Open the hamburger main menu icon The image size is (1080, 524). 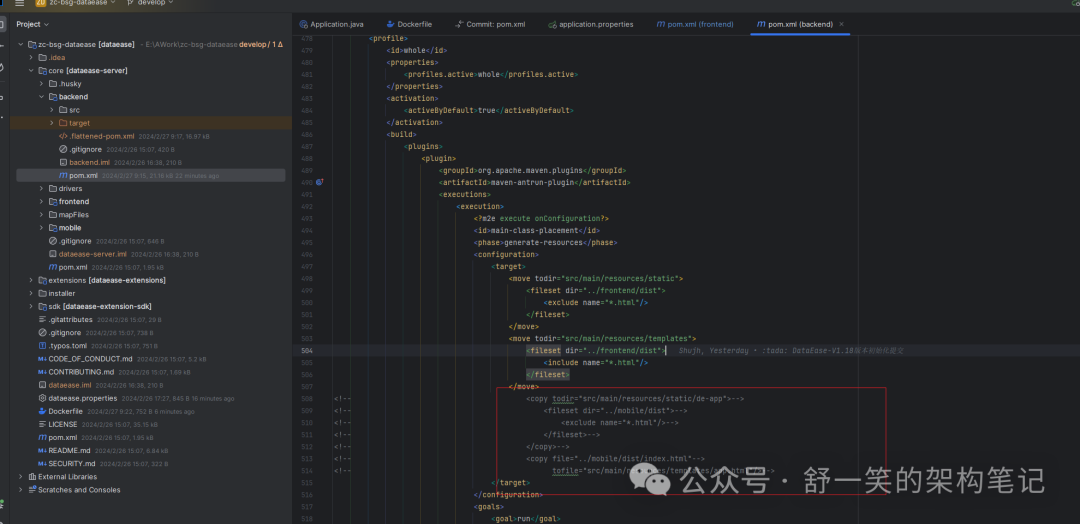coord(19,4)
